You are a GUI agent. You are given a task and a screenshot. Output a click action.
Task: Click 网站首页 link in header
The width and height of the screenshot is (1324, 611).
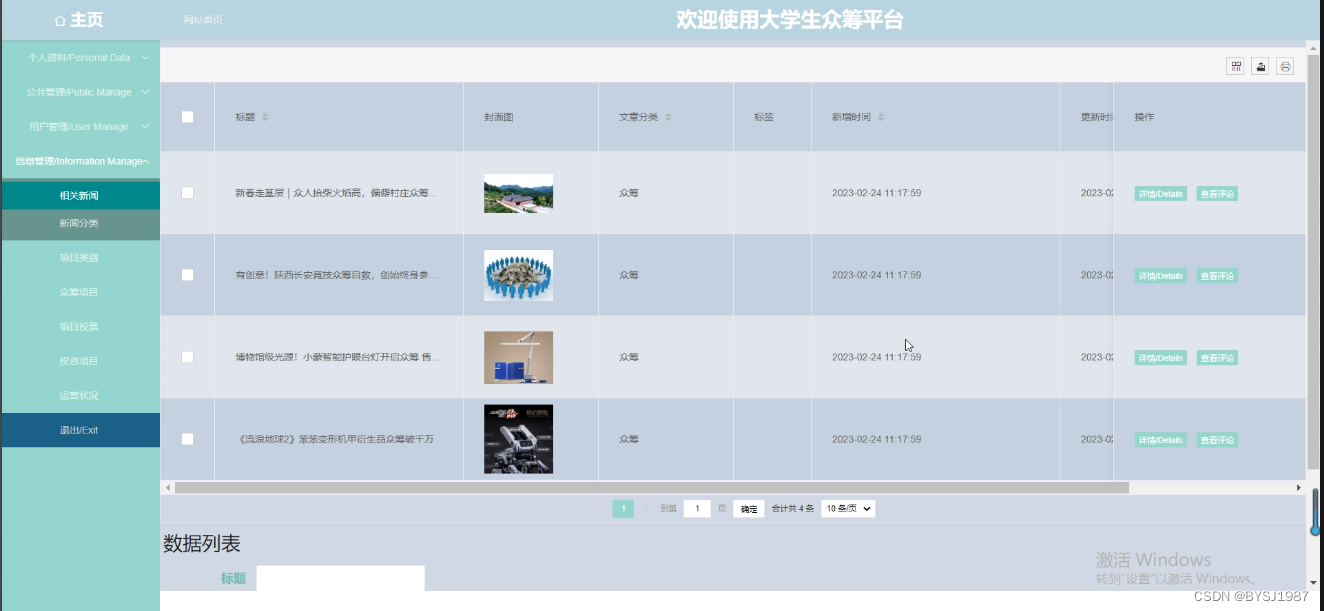click(x=203, y=20)
